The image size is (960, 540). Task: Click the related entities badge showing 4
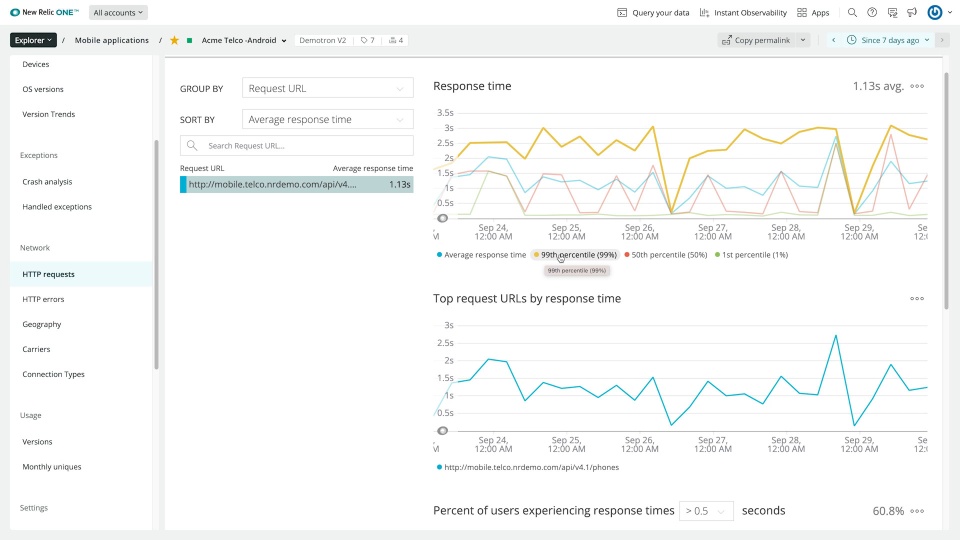click(396, 40)
